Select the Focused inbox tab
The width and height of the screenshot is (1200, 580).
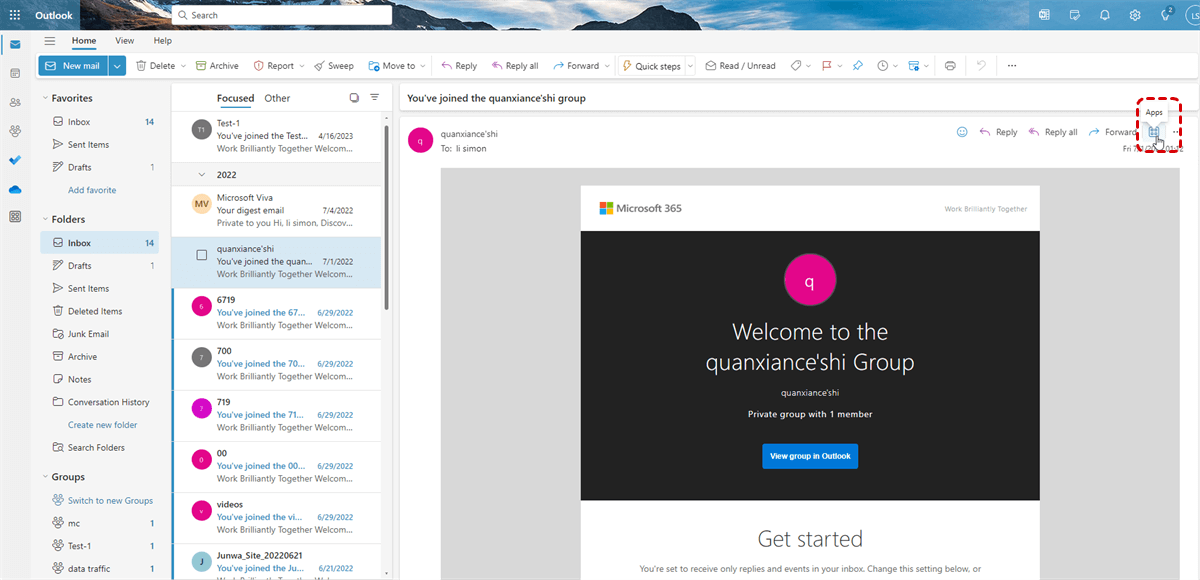(235, 98)
